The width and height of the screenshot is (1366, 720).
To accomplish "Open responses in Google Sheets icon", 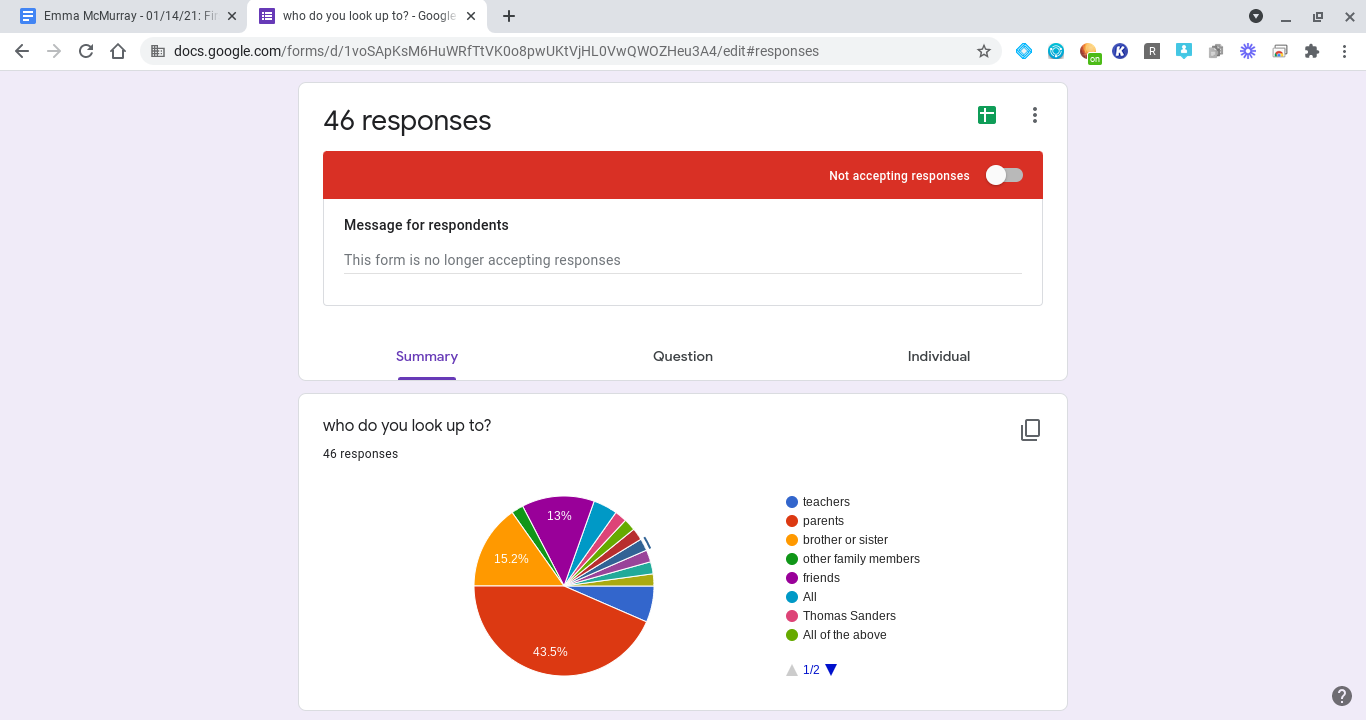I will click(x=987, y=115).
